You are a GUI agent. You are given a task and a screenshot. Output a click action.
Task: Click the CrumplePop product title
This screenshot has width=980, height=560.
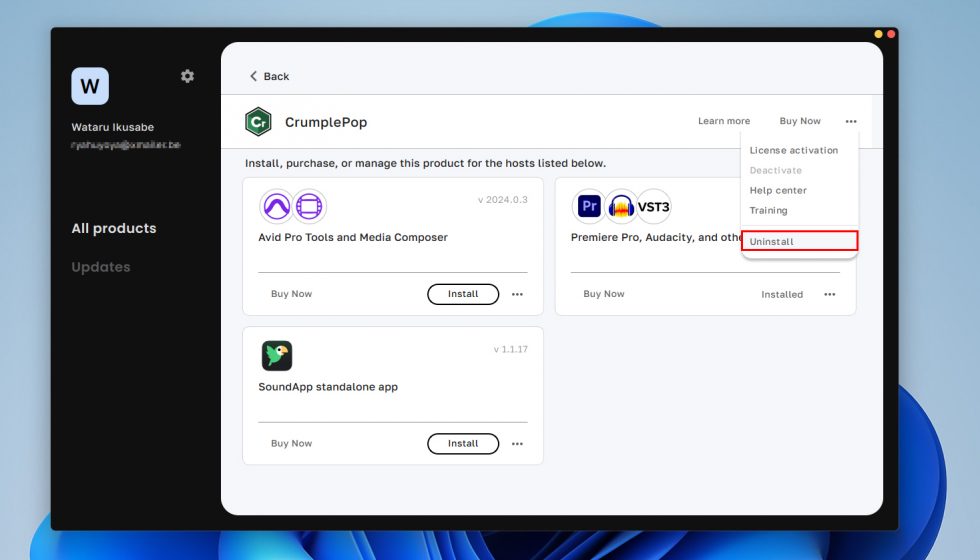pos(326,122)
